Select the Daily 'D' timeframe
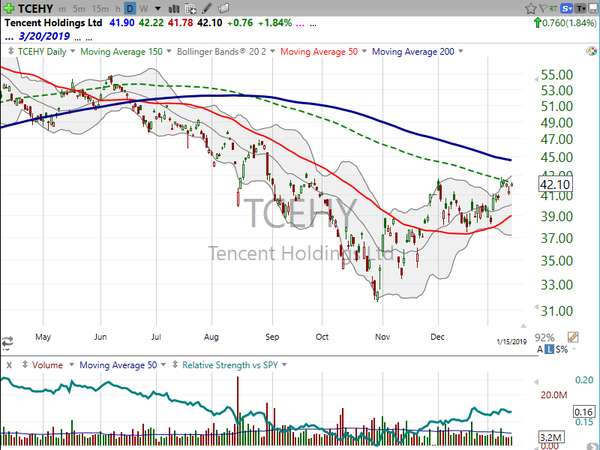This screenshot has width=600, height=450. [130, 8]
